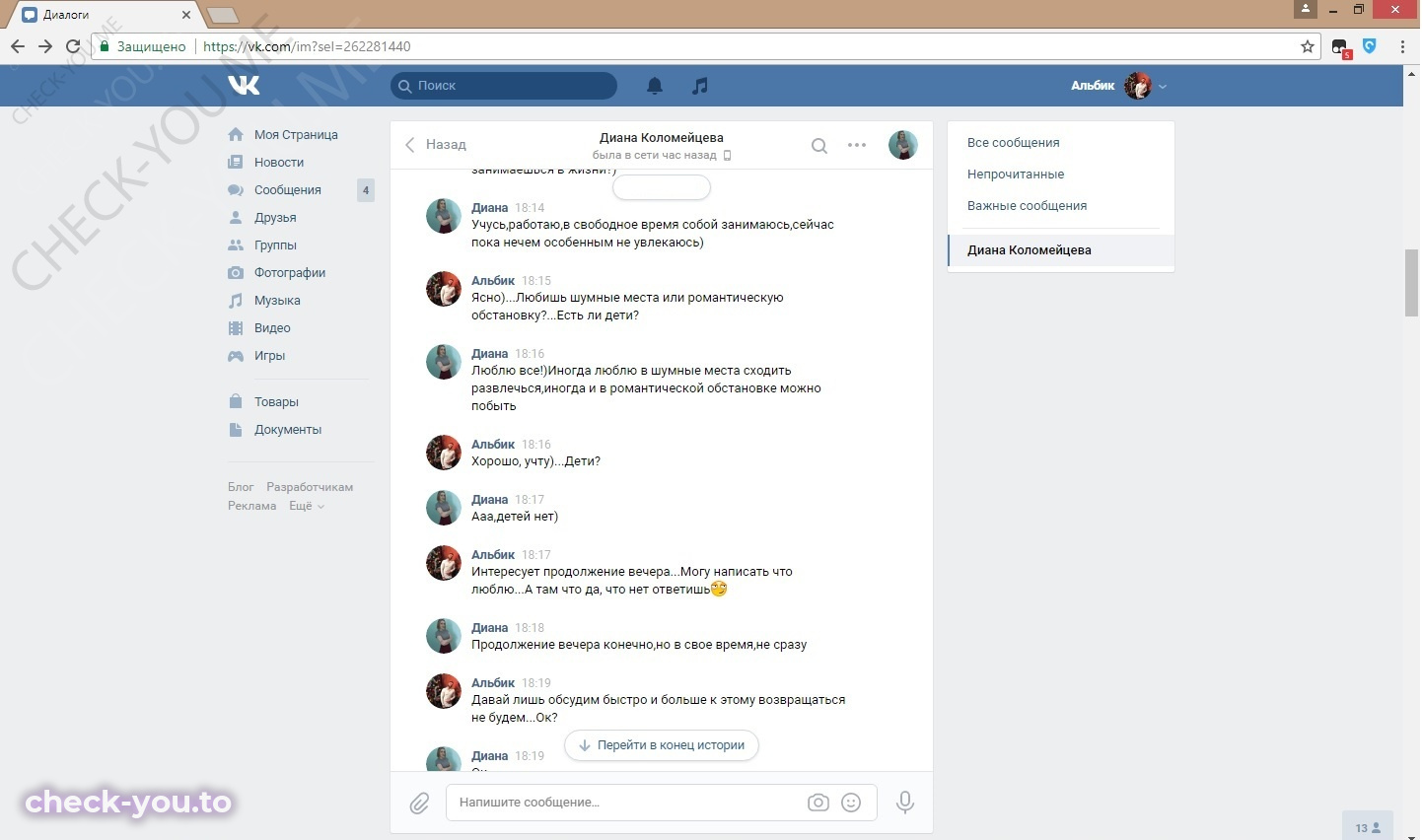Open the online friends counter 13
1422x840 pixels.
coord(1368,827)
